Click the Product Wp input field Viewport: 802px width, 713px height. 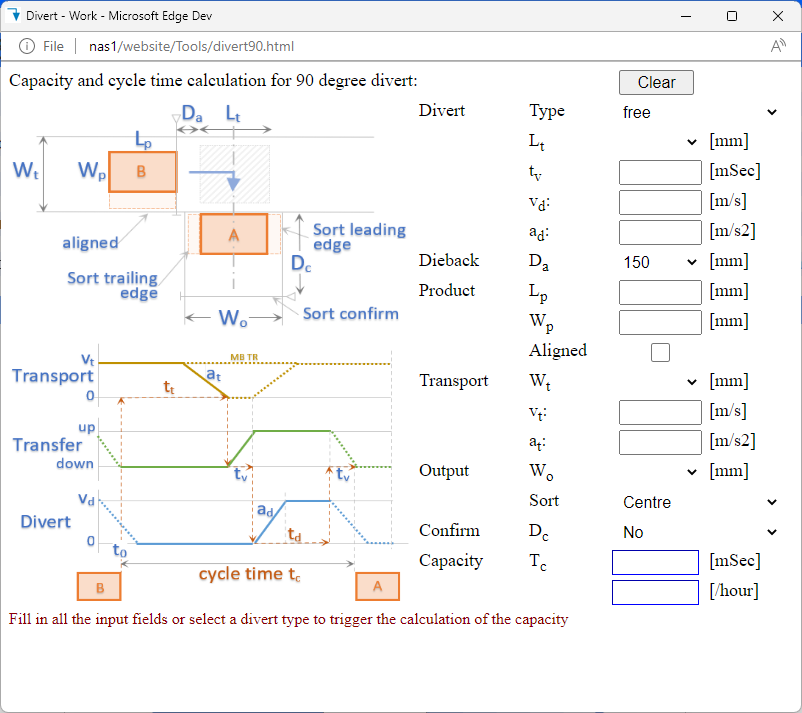(x=660, y=322)
